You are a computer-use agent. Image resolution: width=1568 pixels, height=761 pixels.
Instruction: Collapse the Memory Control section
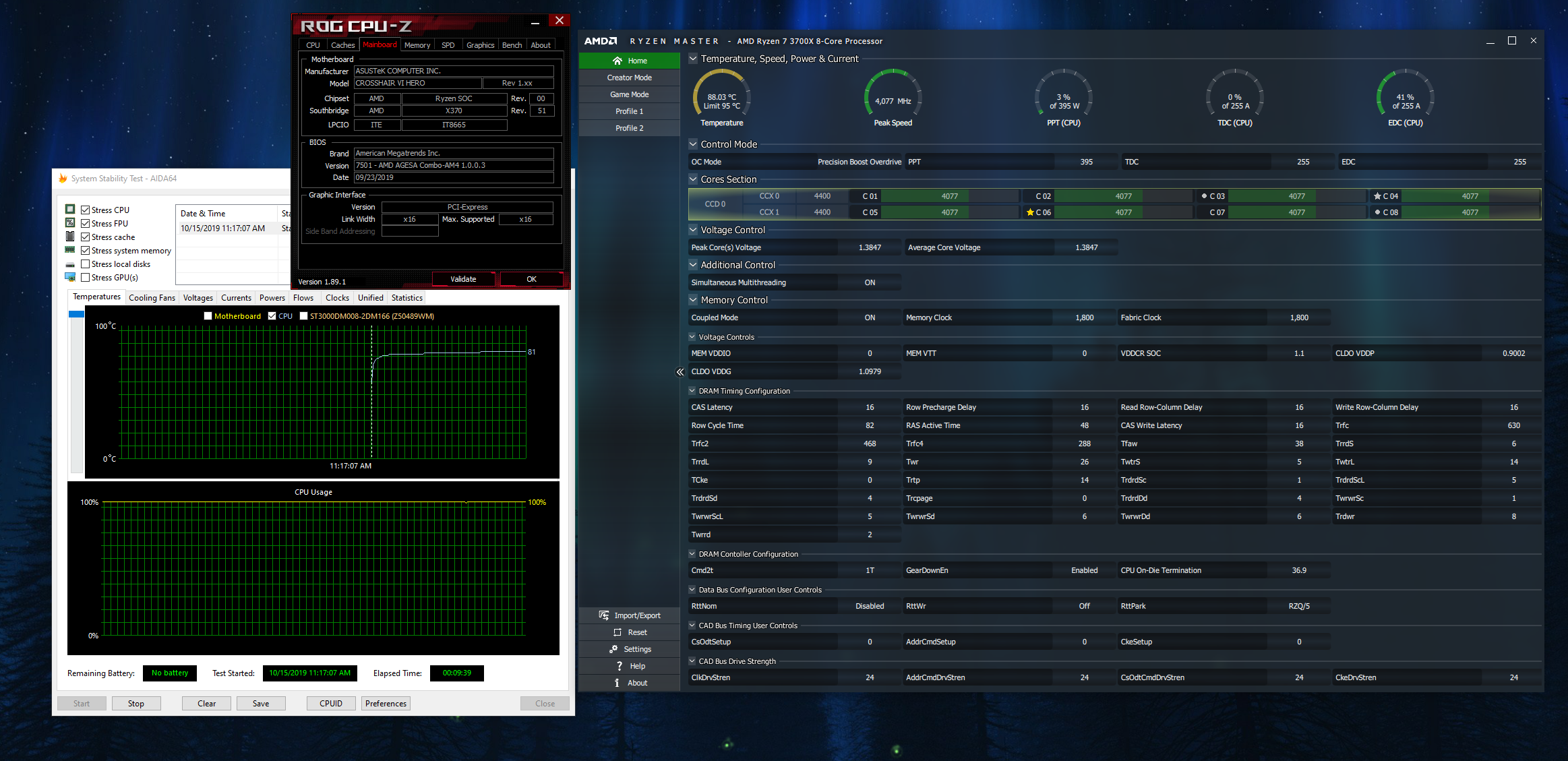click(x=693, y=299)
